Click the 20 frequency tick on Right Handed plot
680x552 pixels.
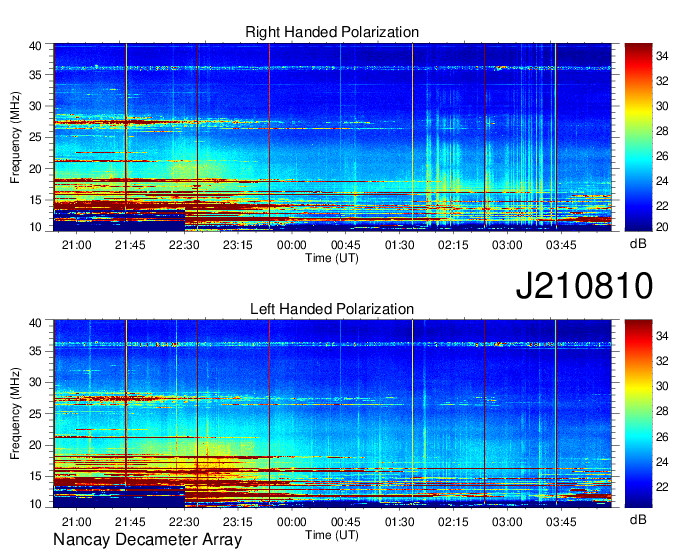pos(35,169)
